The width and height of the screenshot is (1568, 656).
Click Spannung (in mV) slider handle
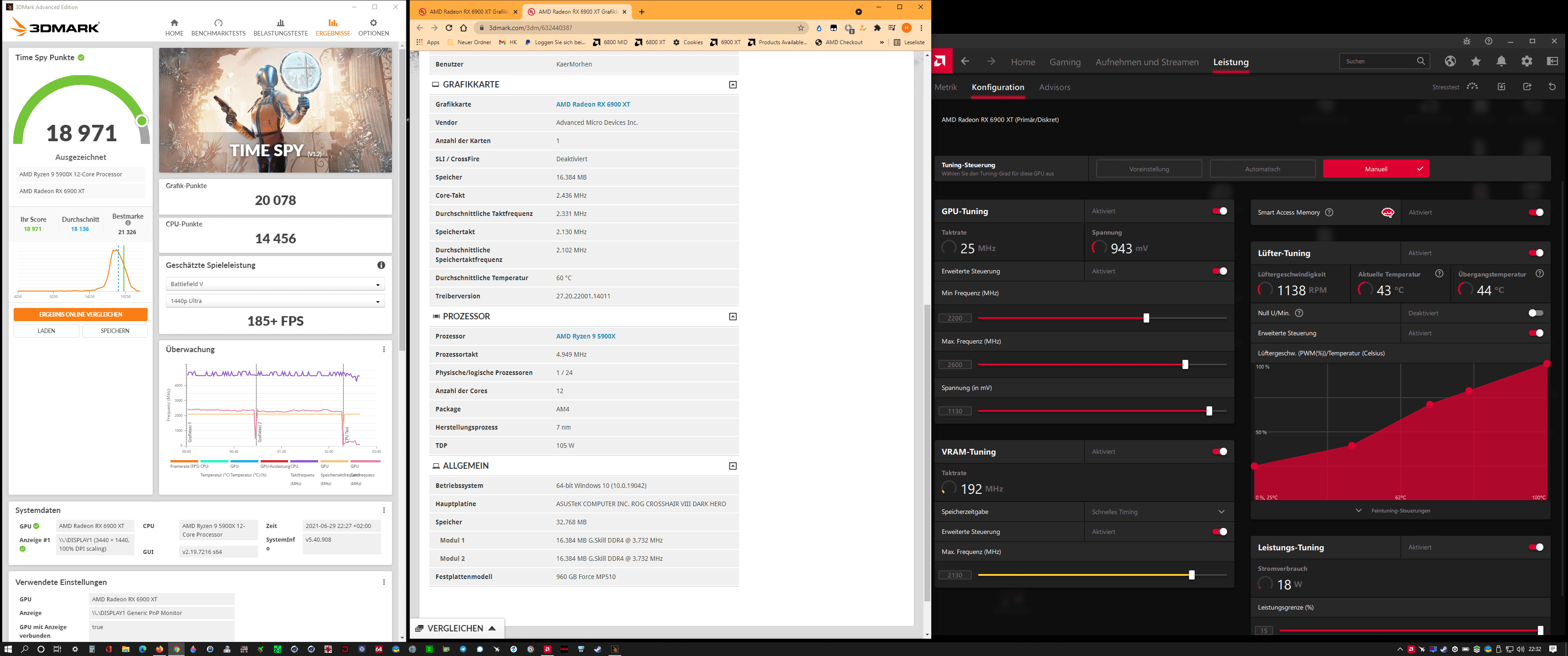pos(1209,411)
